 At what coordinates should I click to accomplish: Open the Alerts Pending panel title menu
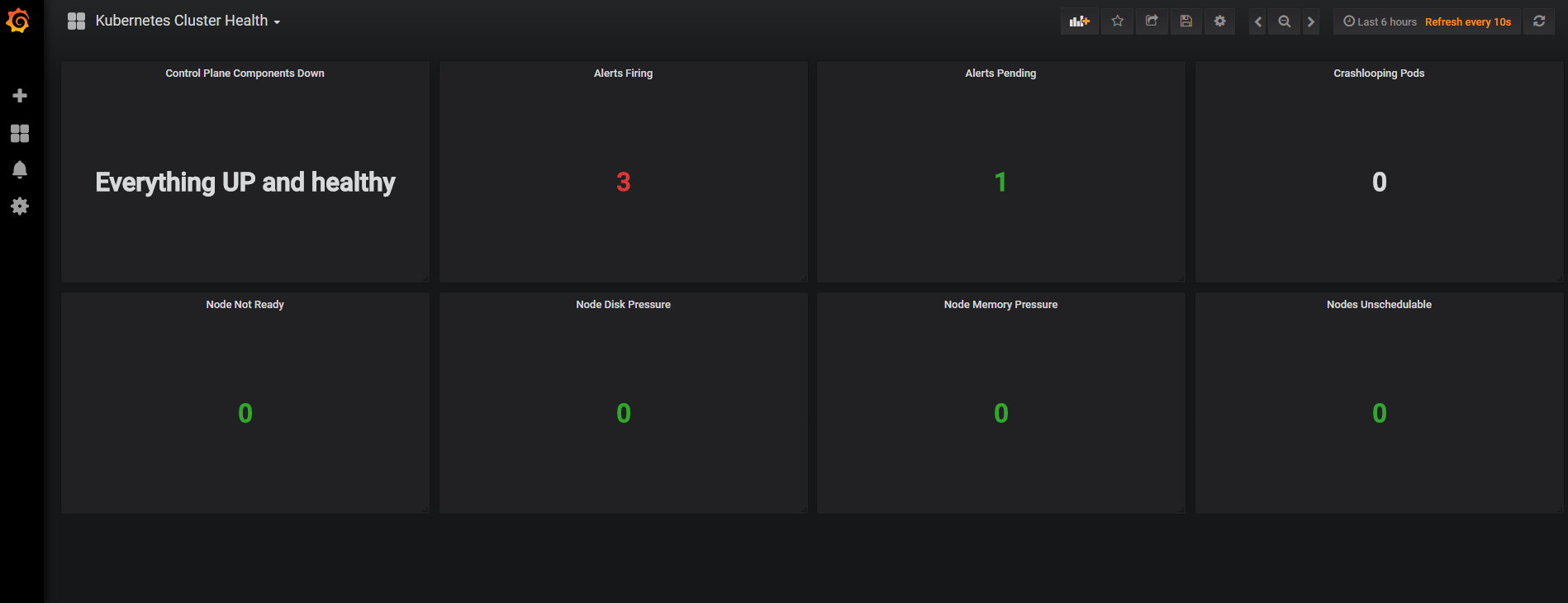[1000, 74]
